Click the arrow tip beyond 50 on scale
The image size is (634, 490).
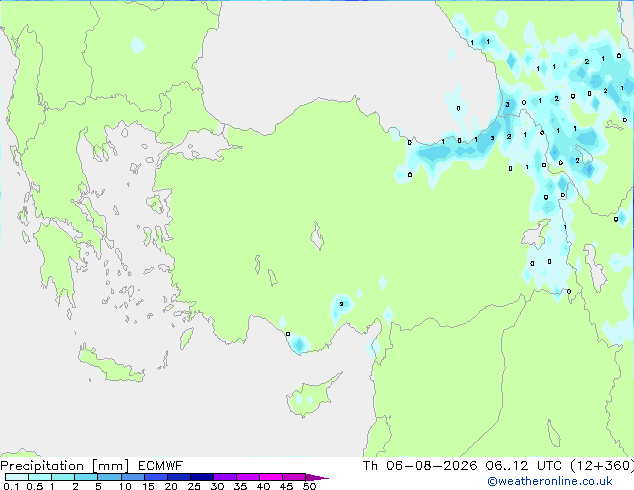click(x=317, y=477)
